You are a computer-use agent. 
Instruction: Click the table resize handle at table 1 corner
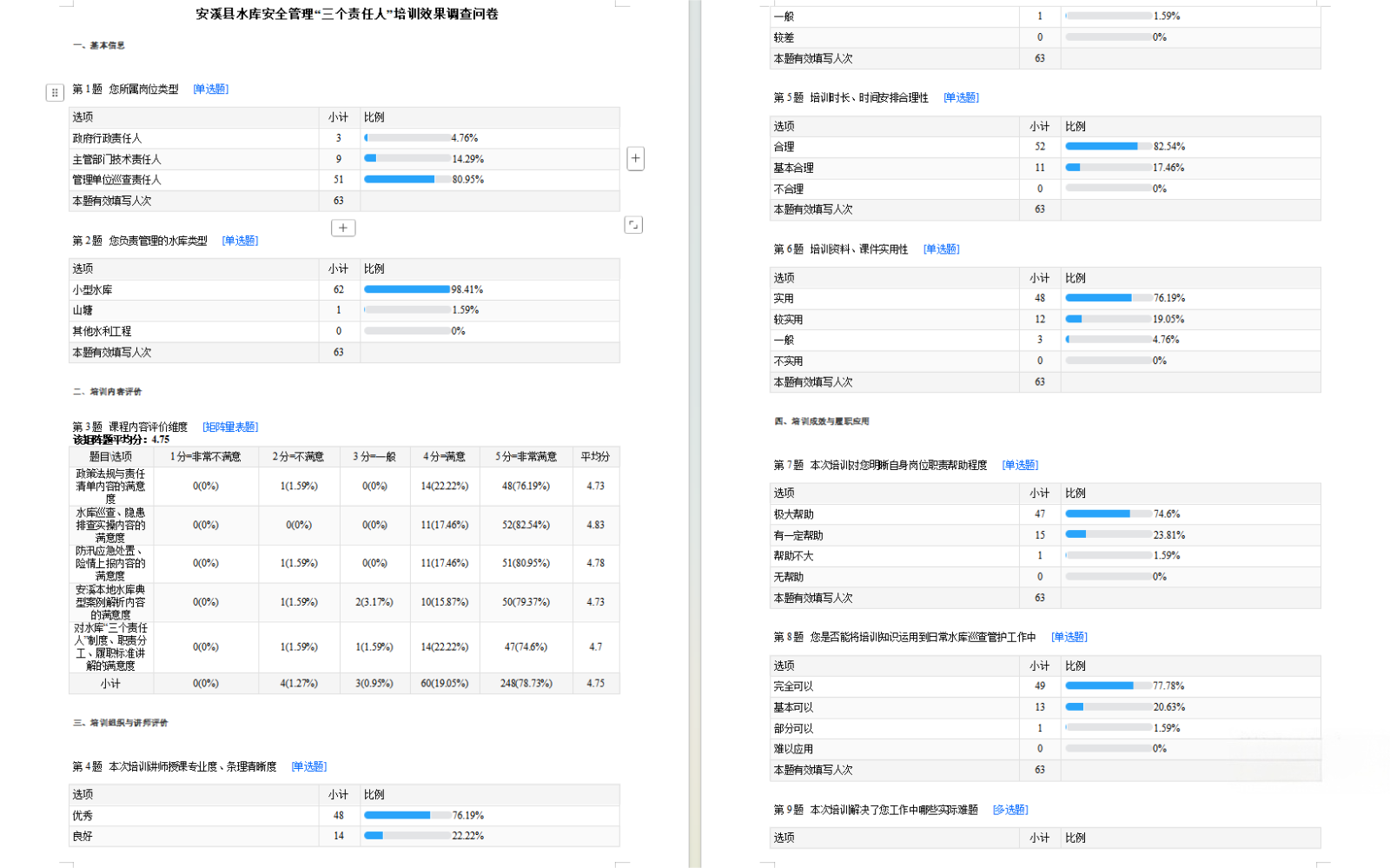[633, 225]
